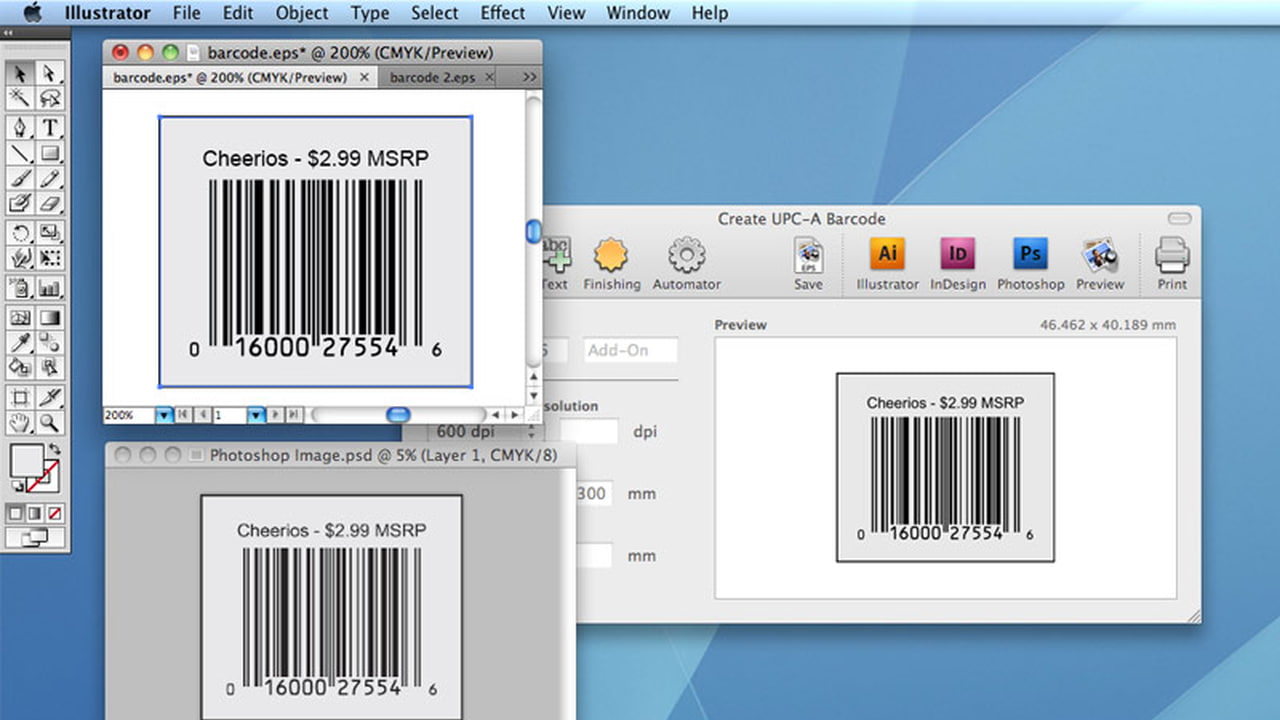Open the 200% zoom level dropdown
Image resolution: width=1280 pixels, height=720 pixels.
click(163, 414)
